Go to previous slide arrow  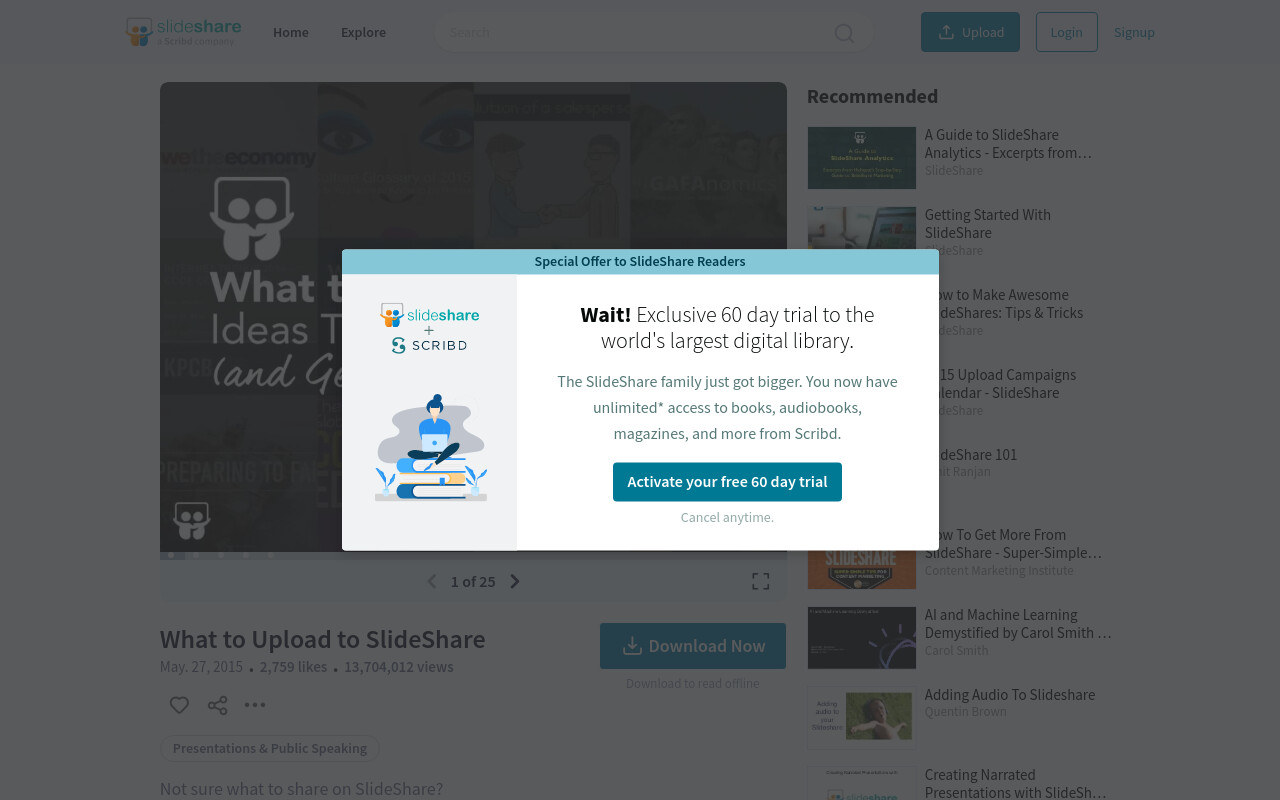(x=432, y=581)
